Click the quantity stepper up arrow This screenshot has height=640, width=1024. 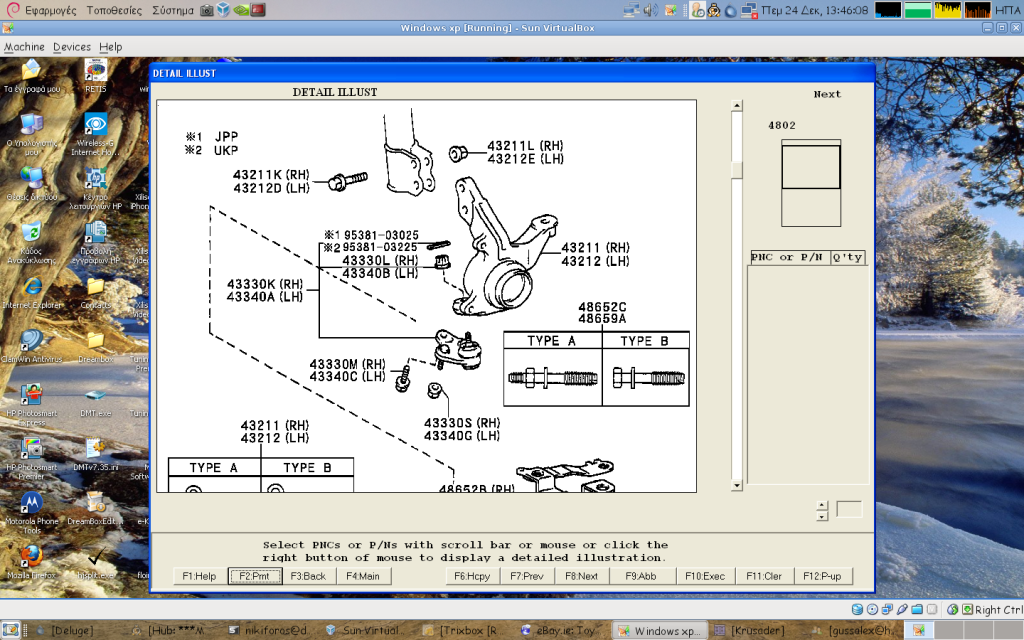[822, 505]
